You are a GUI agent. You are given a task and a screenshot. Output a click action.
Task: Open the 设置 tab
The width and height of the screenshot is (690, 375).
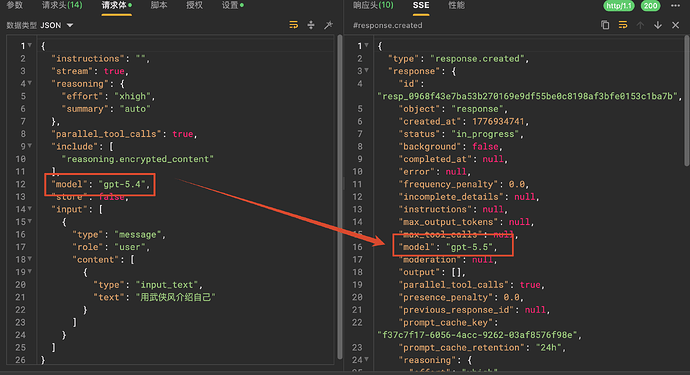[x=233, y=5]
